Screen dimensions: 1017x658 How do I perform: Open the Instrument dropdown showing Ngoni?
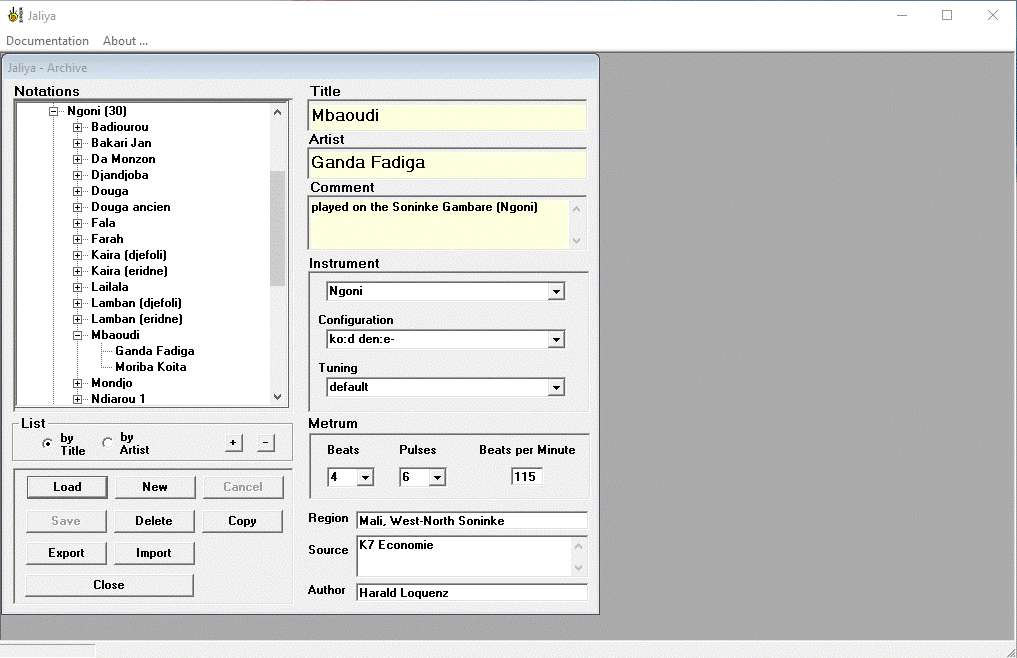pos(555,291)
